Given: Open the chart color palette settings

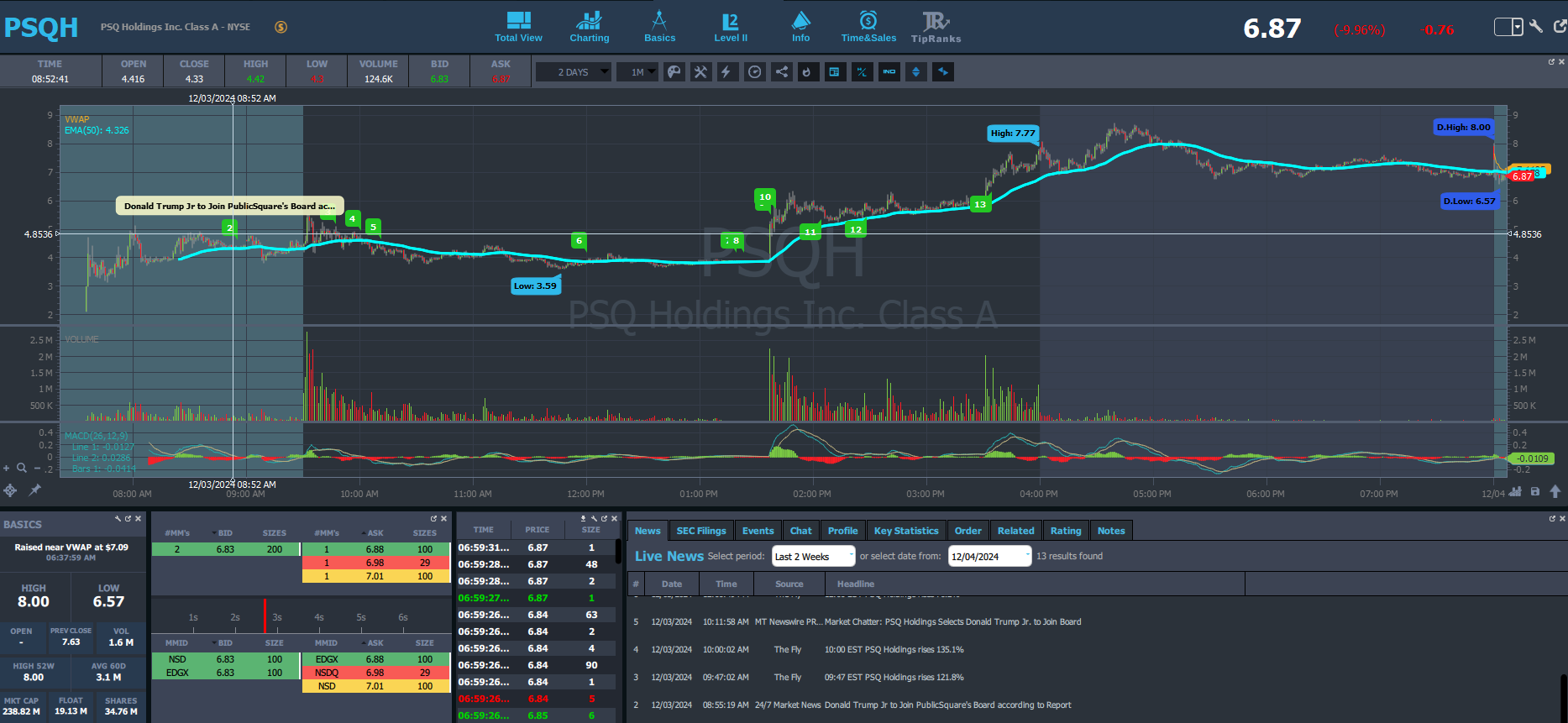Looking at the screenshot, I should coord(674,72).
